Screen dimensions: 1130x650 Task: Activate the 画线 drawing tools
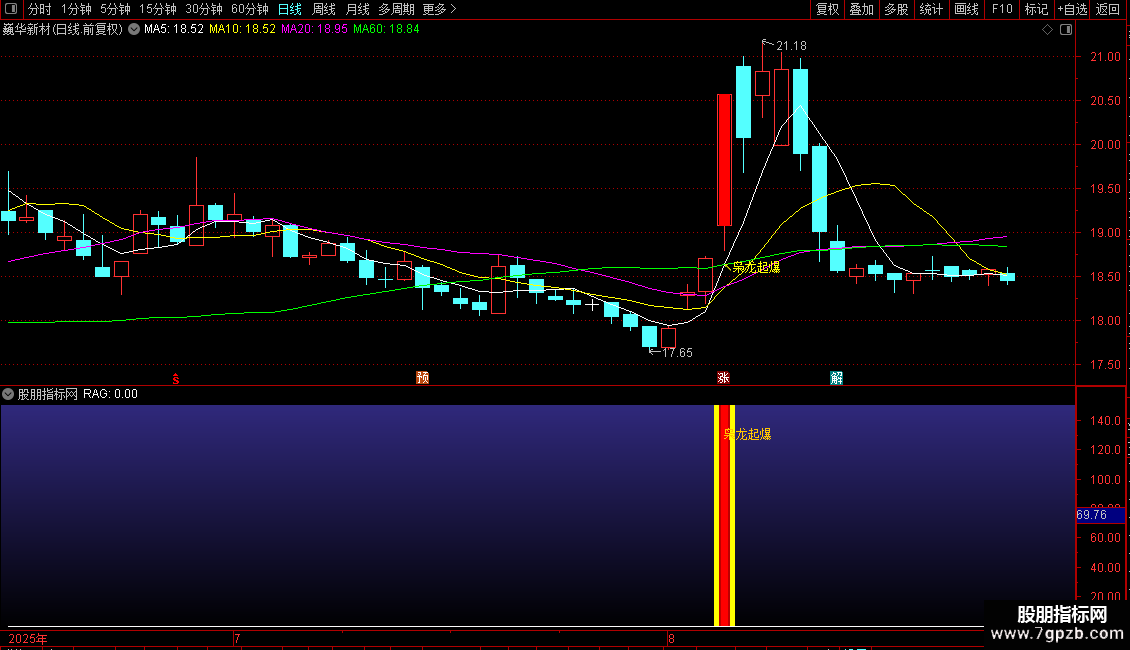(966, 9)
